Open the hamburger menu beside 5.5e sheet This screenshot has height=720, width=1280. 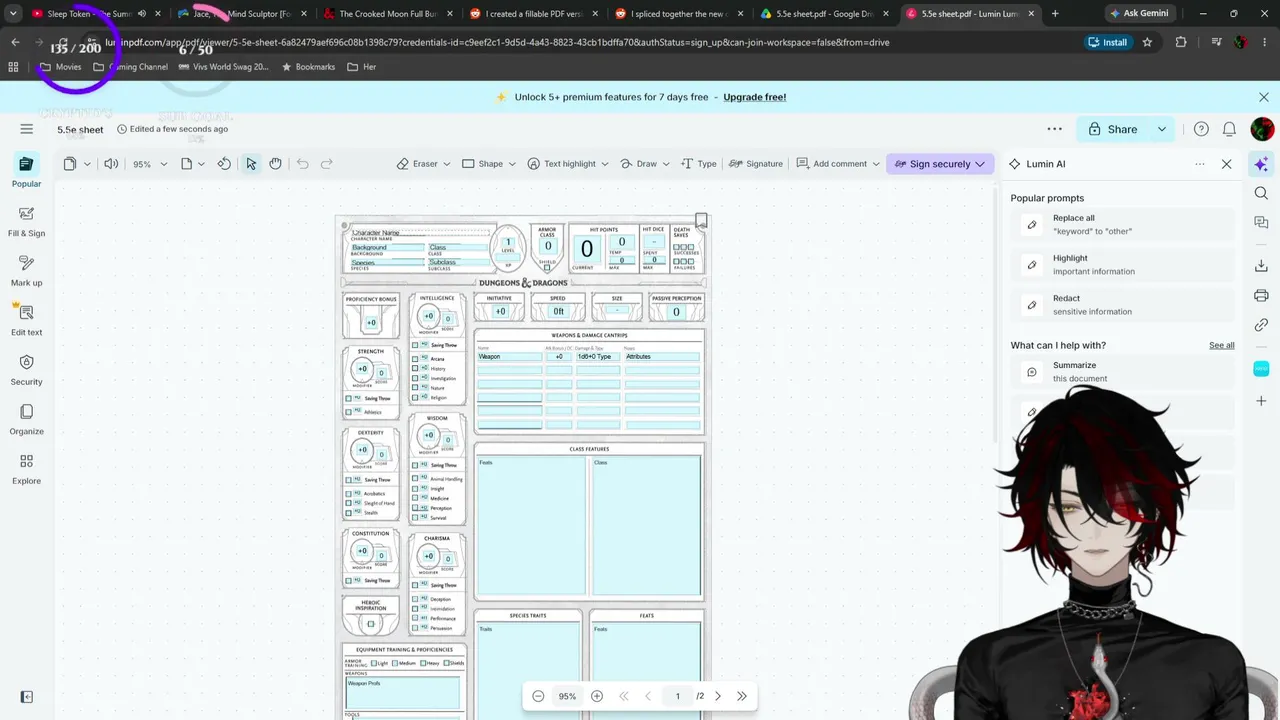[x=27, y=129]
